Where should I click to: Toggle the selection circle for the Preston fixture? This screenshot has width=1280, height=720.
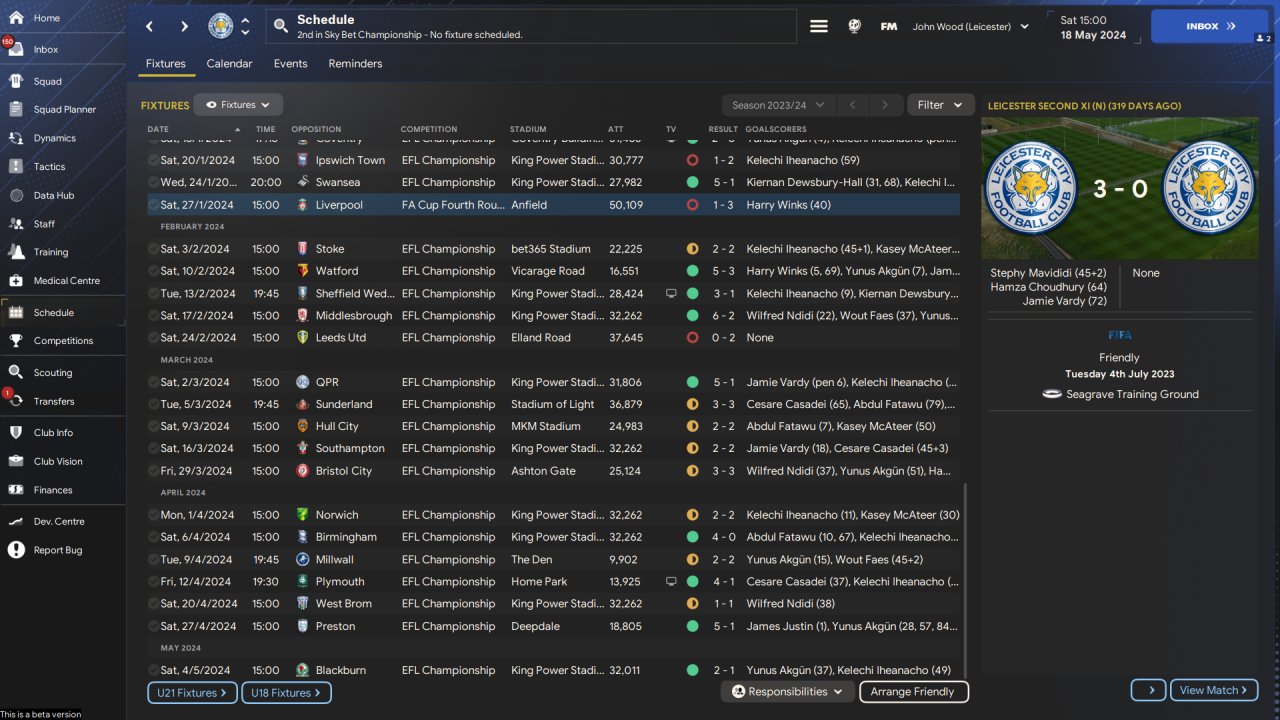point(153,626)
